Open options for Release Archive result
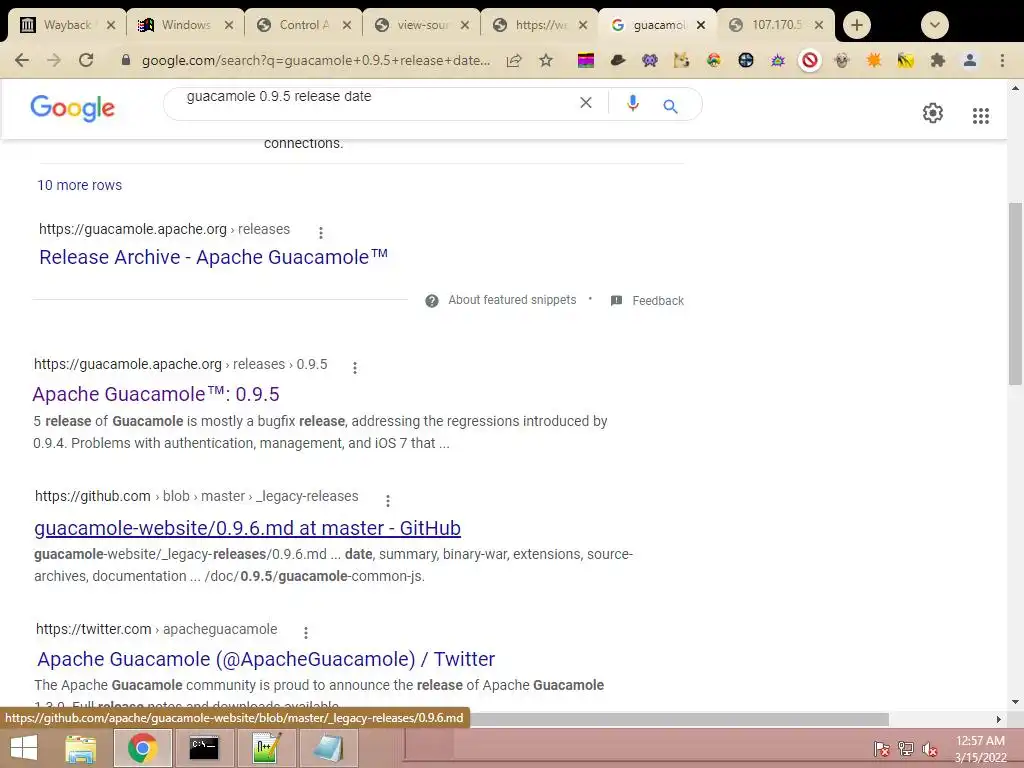The image size is (1024, 768). (321, 232)
